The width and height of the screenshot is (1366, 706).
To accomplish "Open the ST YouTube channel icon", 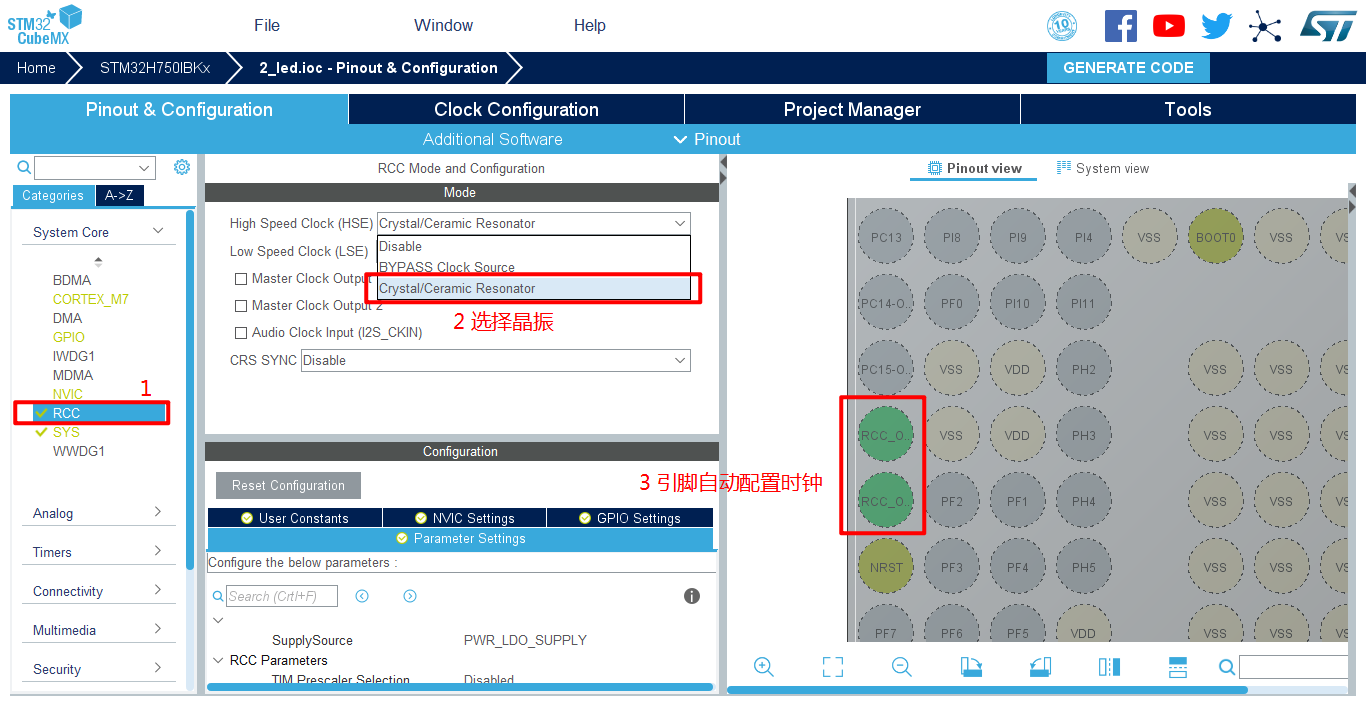I will [x=1168, y=26].
